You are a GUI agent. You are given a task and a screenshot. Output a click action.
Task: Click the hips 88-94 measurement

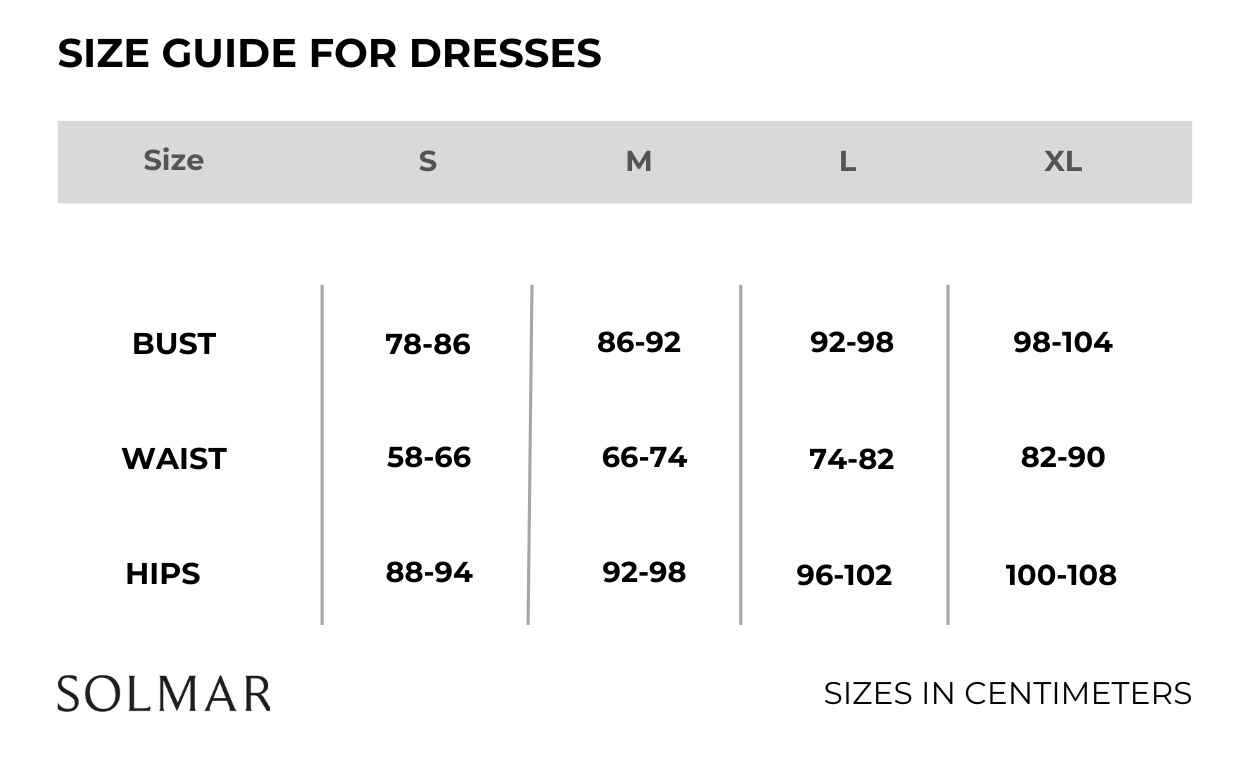pyautogui.click(x=429, y=572)
